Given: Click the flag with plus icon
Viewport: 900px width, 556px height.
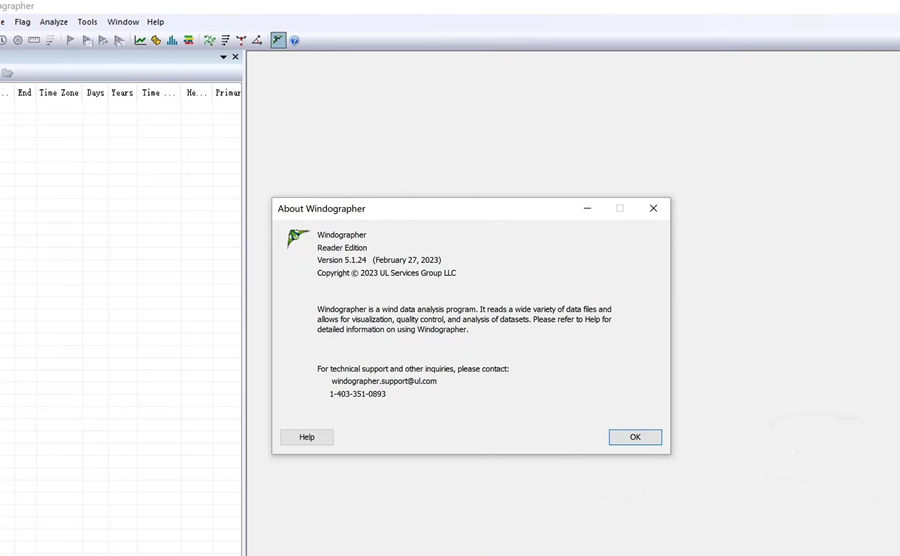Looking at the screenshot, I should (x=103, y=40).
